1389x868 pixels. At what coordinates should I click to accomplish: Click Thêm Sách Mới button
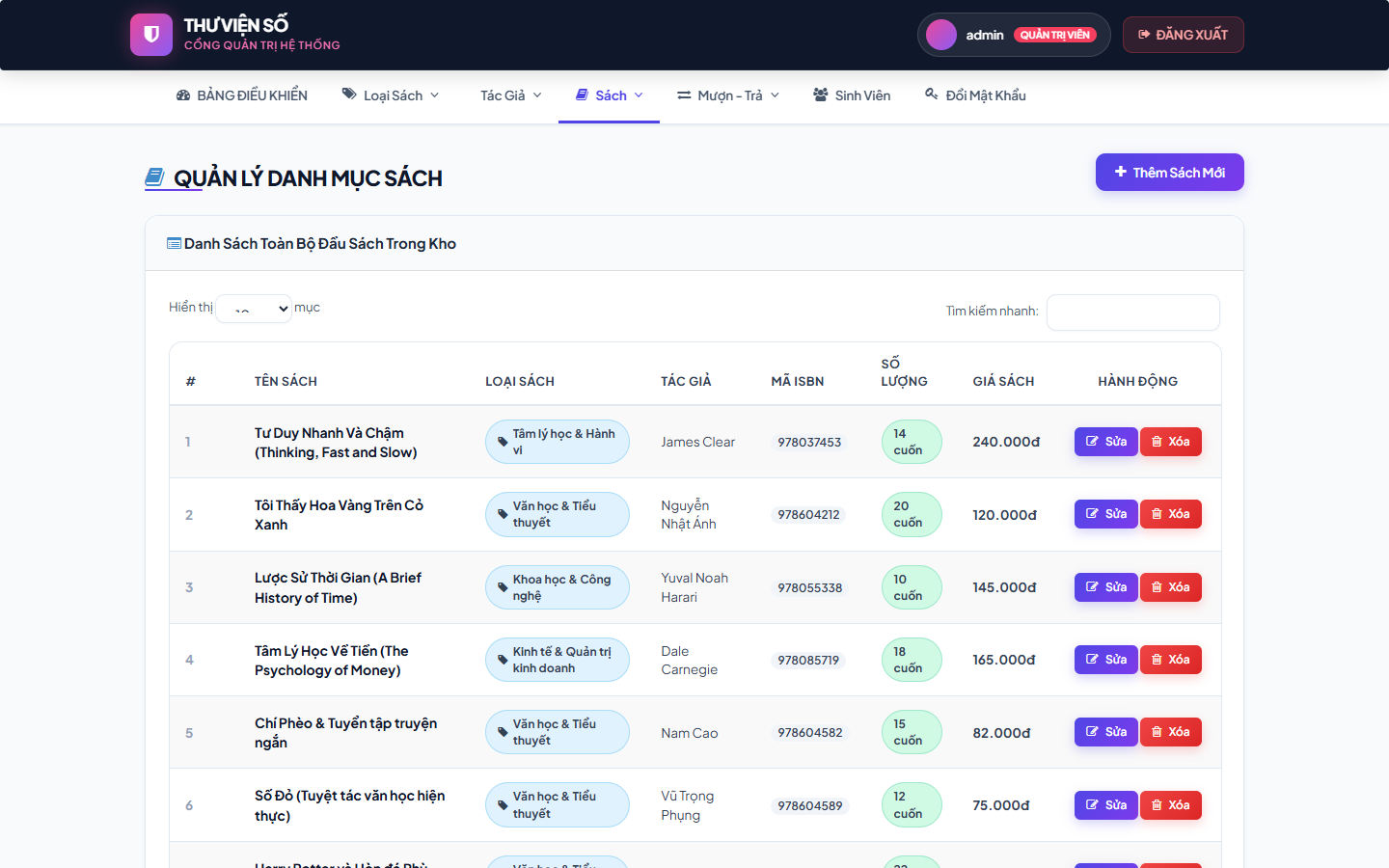tap(1170, 173)
